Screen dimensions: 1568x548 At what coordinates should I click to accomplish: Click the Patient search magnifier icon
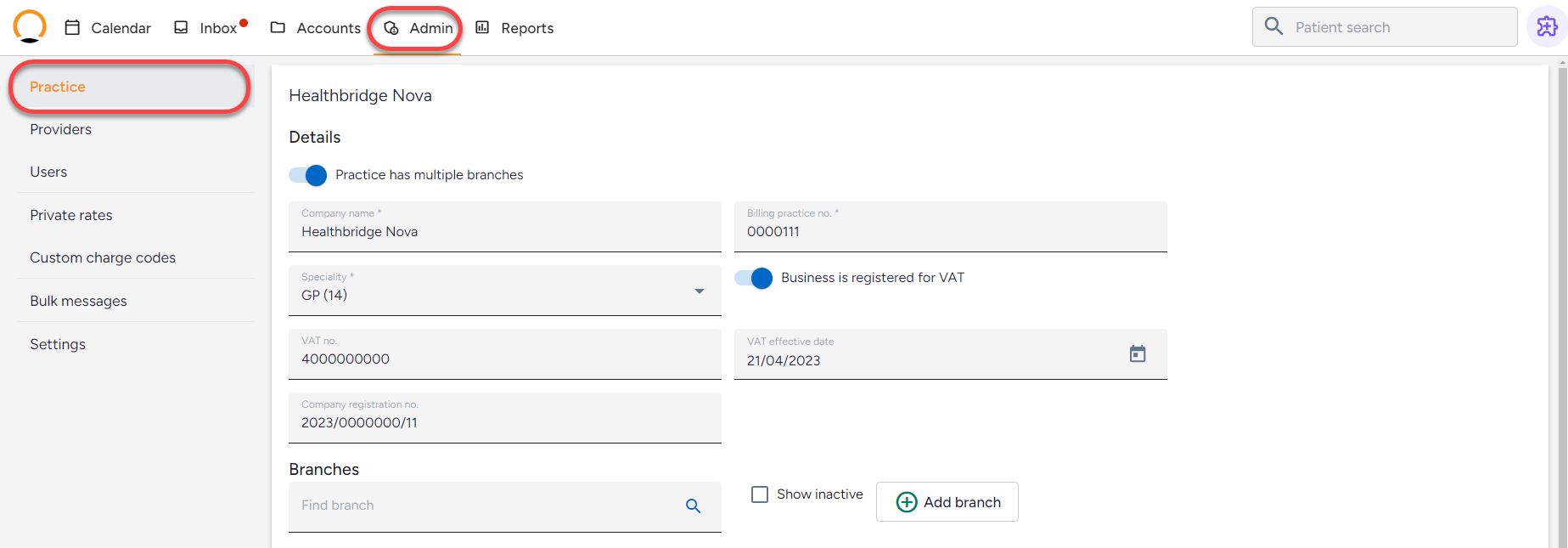click(x=1273, y=26)
